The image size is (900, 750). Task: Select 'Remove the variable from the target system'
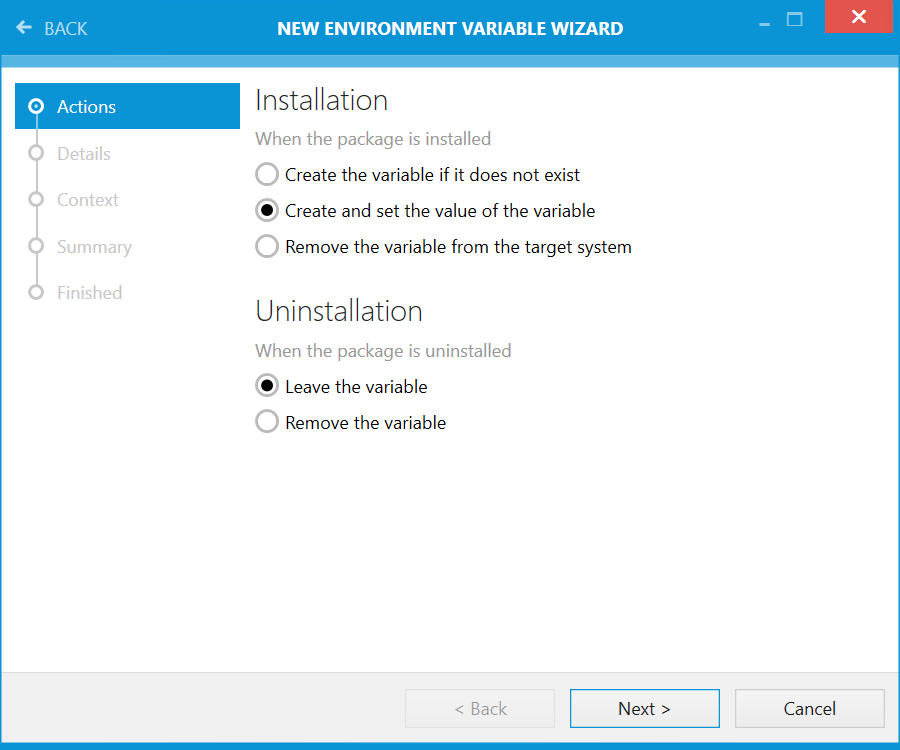[266, 246]
